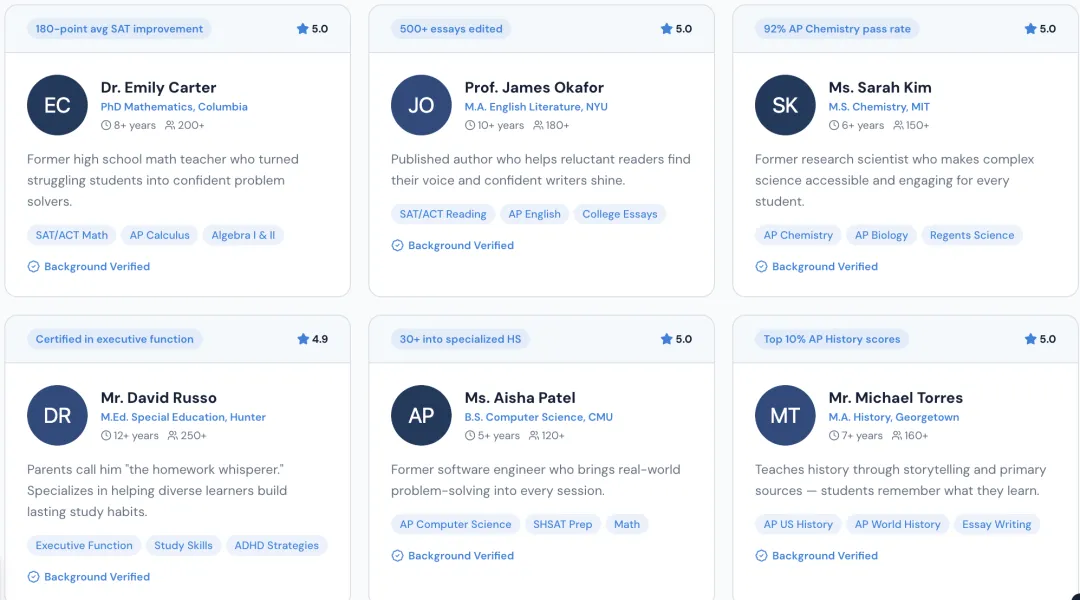Choose the AP Chemistry subject tag
Image resolution: width=1080 pixels, height=600 pixels.
click(798, 235)
